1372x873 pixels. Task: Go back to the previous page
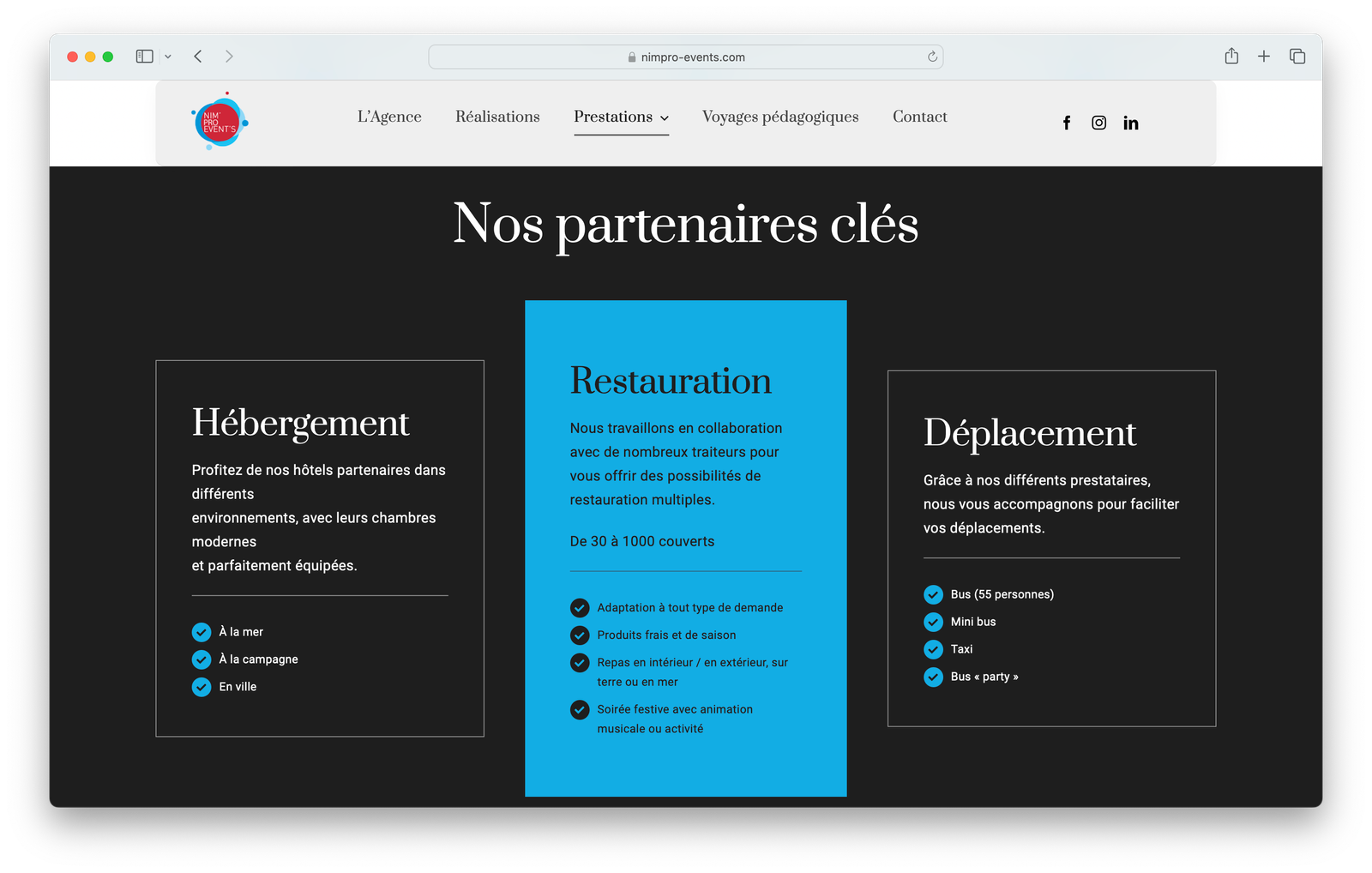198,57
